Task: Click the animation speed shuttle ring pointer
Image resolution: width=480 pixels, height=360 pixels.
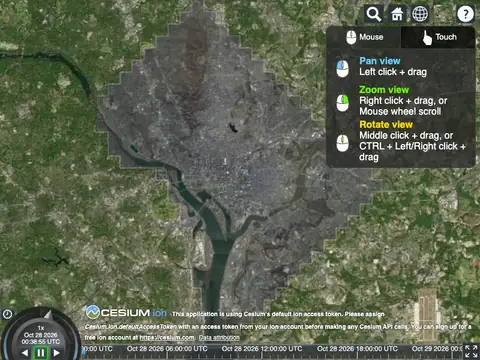Action: pyautogui.click(x=48, y=314)
